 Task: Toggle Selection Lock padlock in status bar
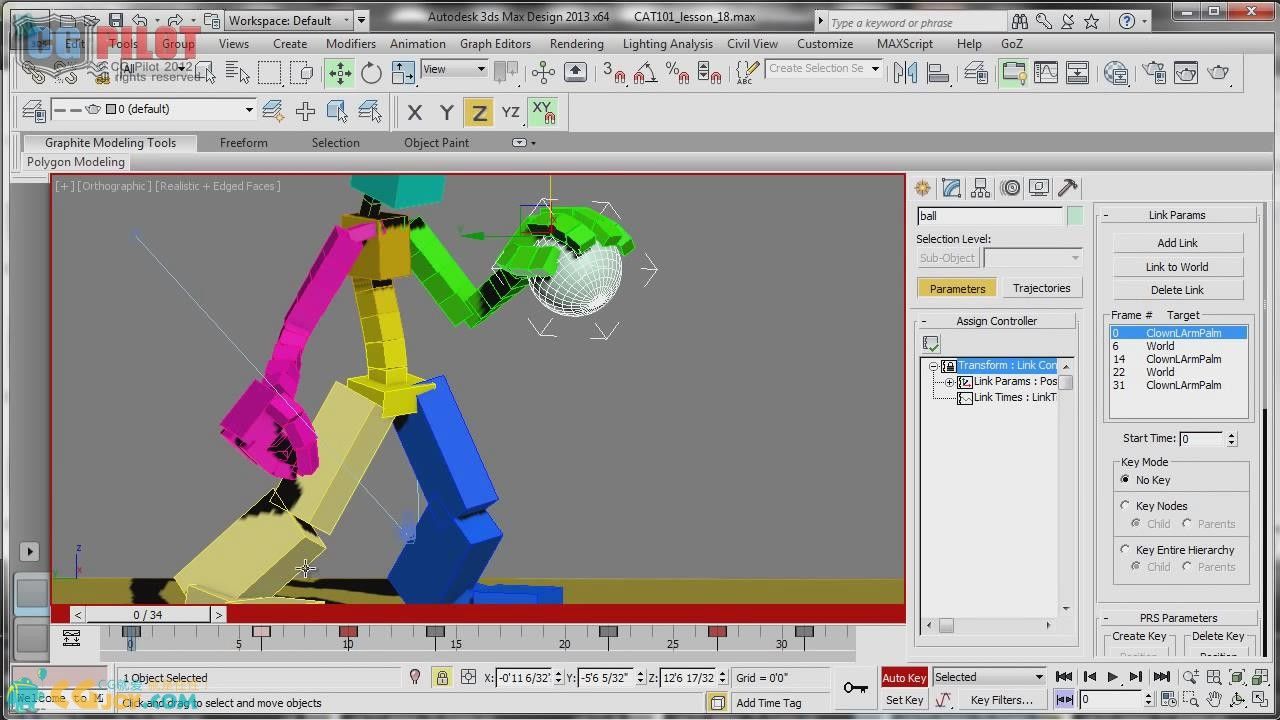[442, 678]
